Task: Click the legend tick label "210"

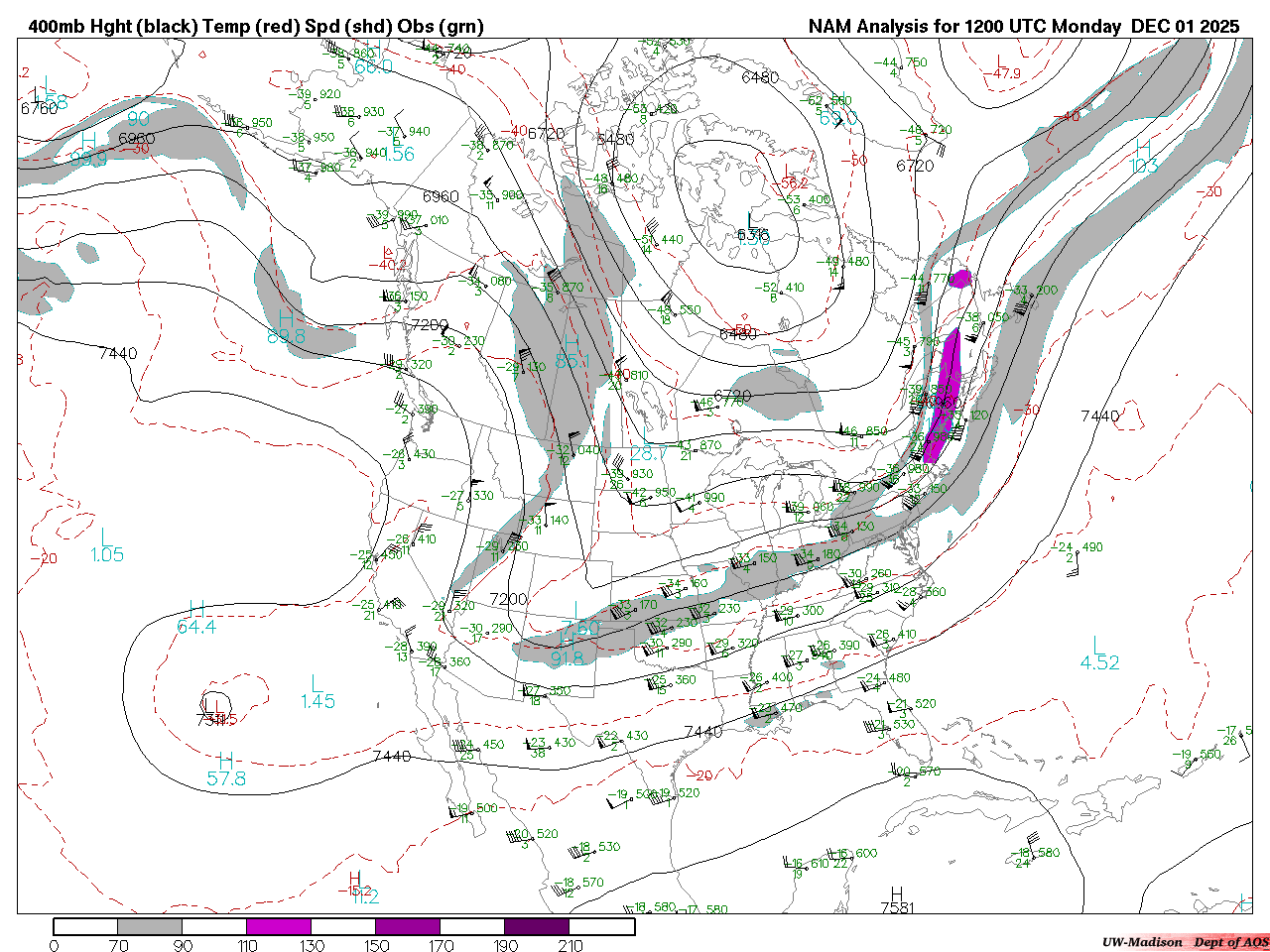Action: [x=570, y=945]
